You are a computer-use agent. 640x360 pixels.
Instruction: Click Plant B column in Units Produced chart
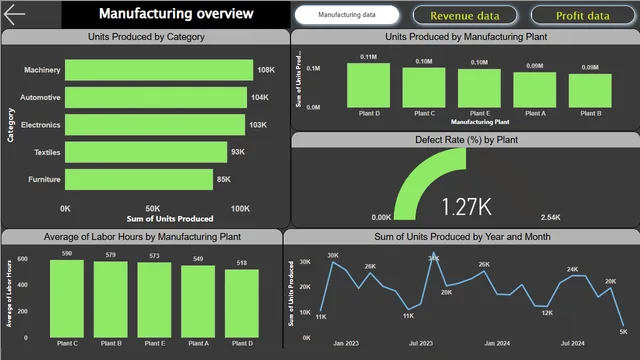[x=590, y=91]
